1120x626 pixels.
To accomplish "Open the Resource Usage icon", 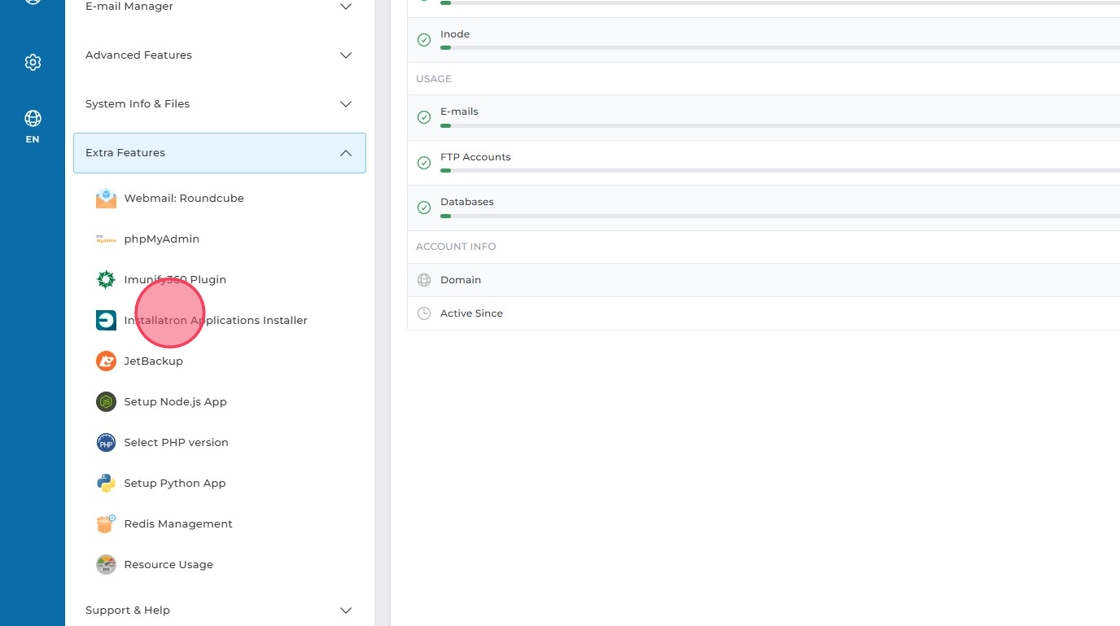I will (x=106, y=565).
